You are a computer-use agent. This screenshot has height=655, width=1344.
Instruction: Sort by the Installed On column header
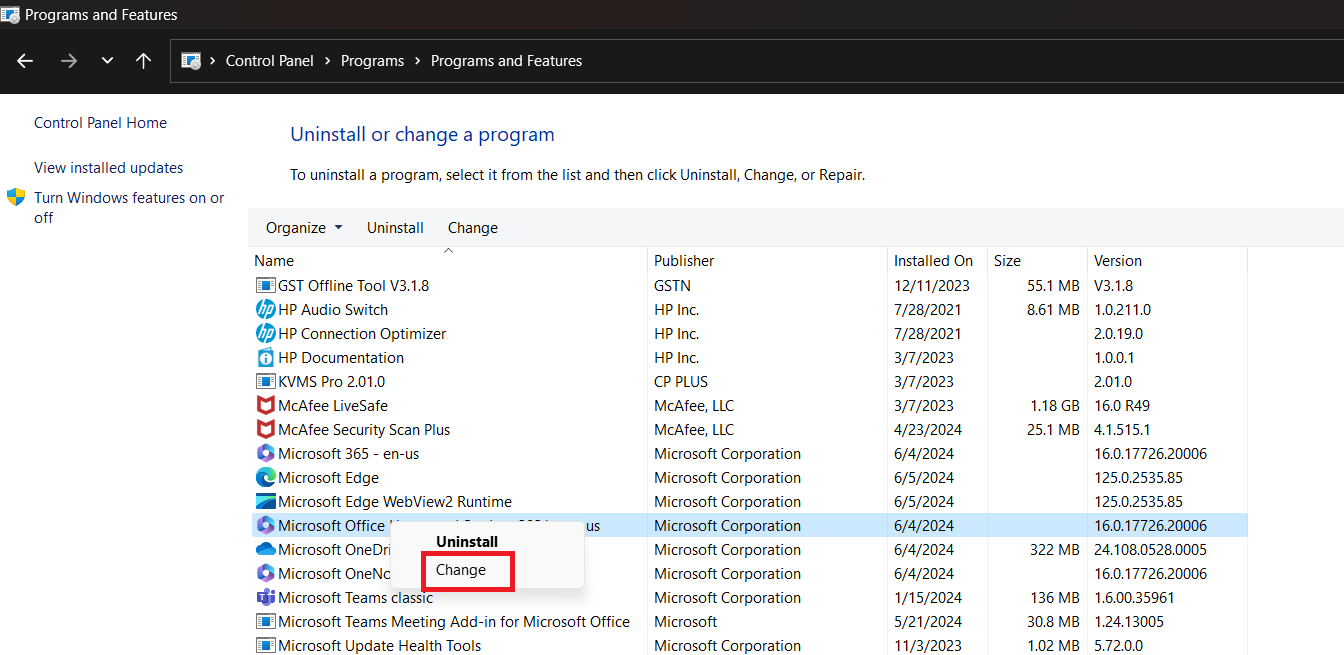click(x=937, y=261)
